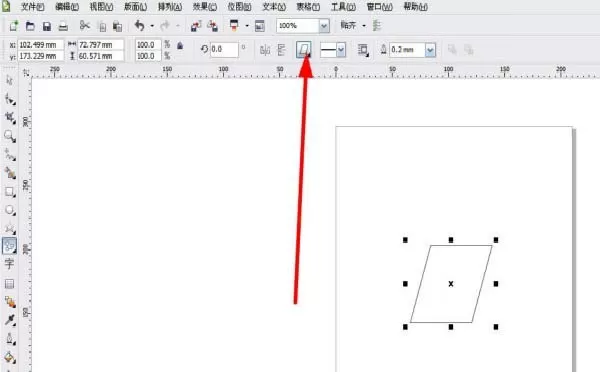Open the 帮助 menu
The height and width of the screenshot is (372, 600).
[416, 7]
